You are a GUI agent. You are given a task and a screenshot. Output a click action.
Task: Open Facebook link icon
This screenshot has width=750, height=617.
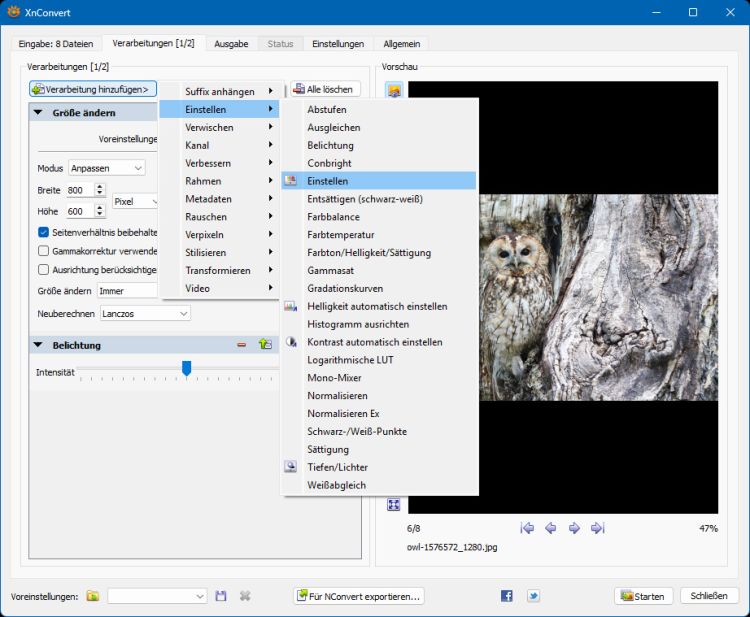point(507,596)
